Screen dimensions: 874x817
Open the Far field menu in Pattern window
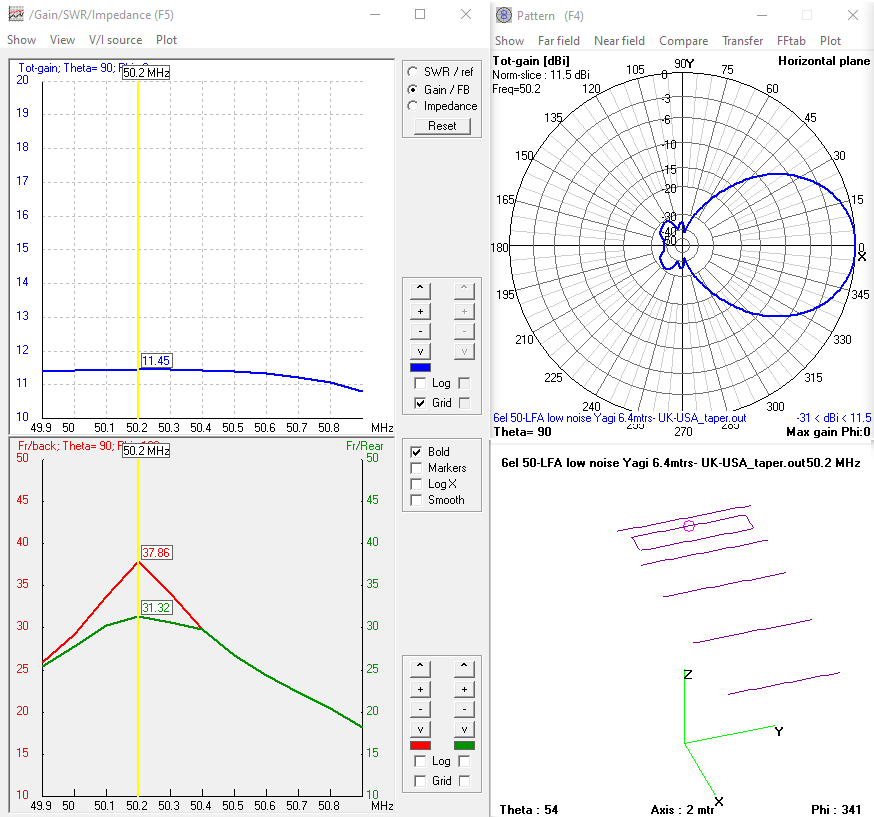tap(558, 41)
